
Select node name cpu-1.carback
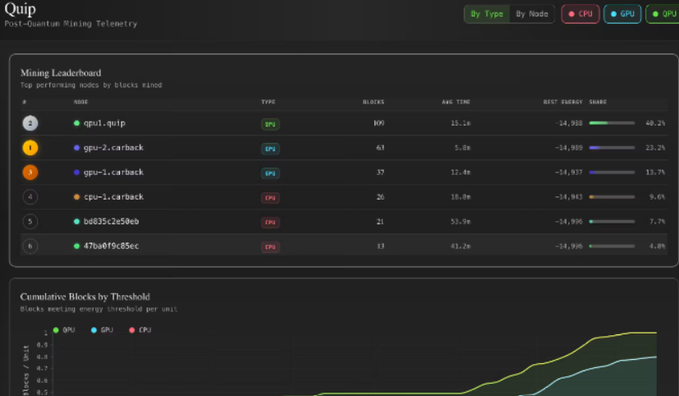(113, 197)
